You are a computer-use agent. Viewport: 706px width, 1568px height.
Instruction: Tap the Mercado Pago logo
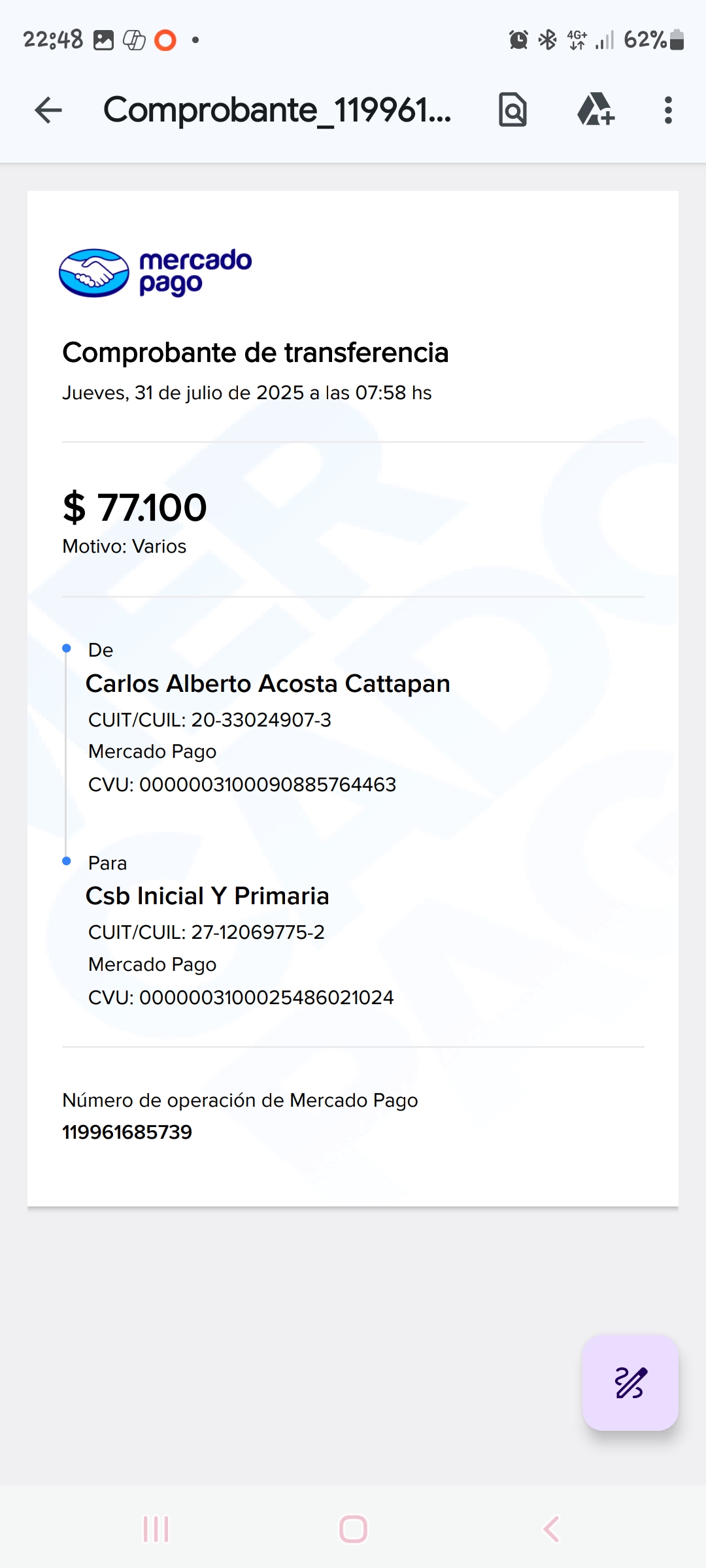click(x=156, y=272)
